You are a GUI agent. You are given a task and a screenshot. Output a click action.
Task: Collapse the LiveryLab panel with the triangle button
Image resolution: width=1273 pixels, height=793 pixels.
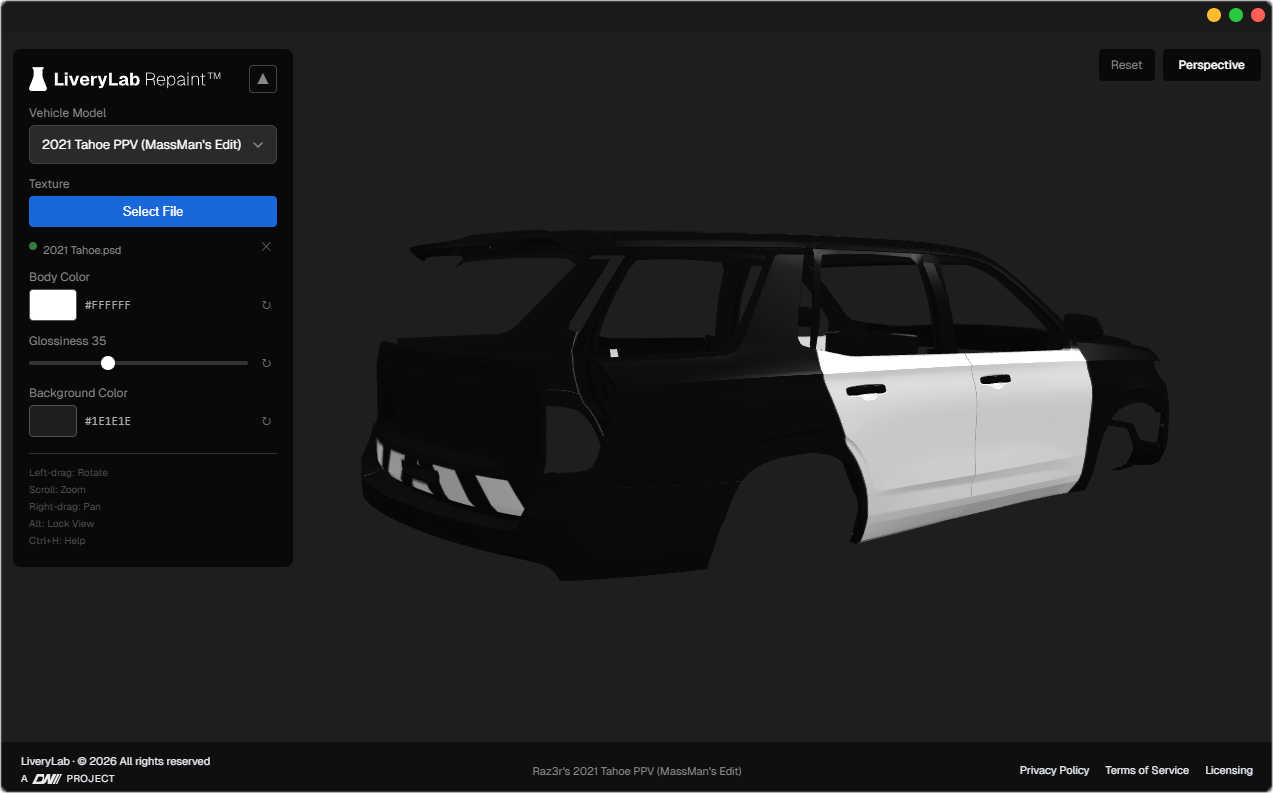click(x=263, y=79)
